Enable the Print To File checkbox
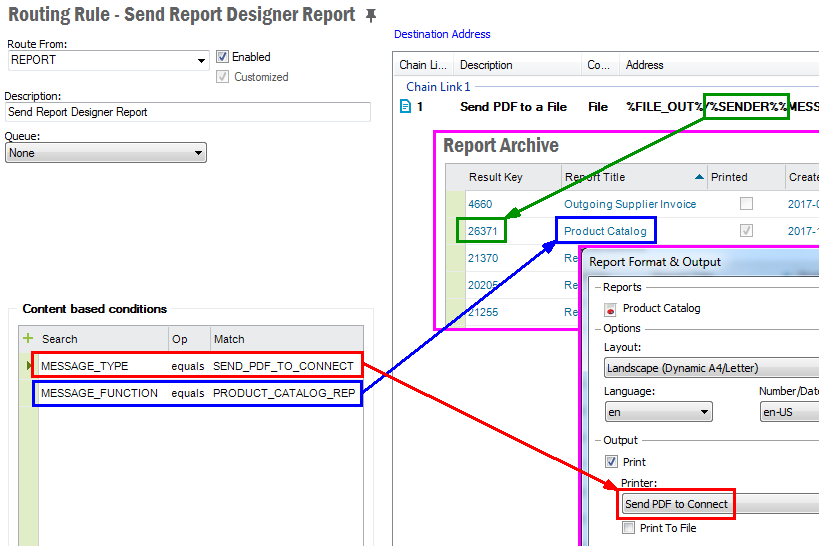 [627, 528]
